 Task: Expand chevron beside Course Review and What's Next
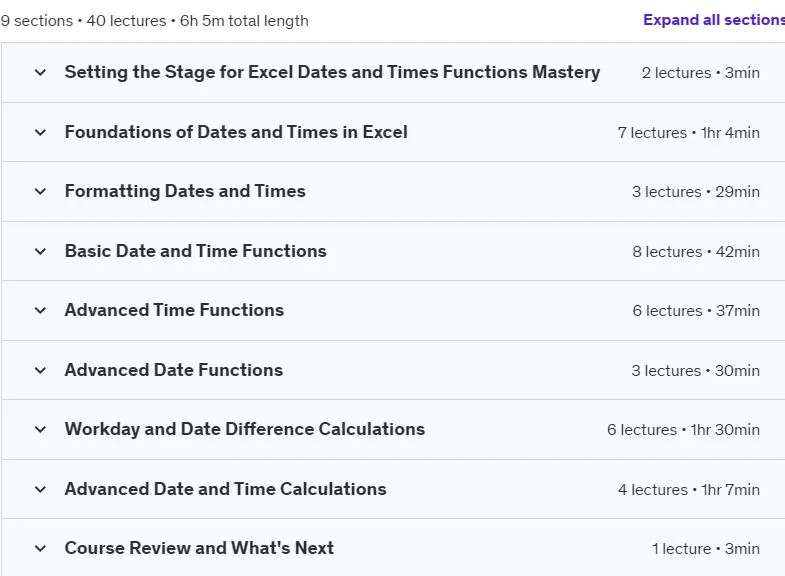coord(40,548)
